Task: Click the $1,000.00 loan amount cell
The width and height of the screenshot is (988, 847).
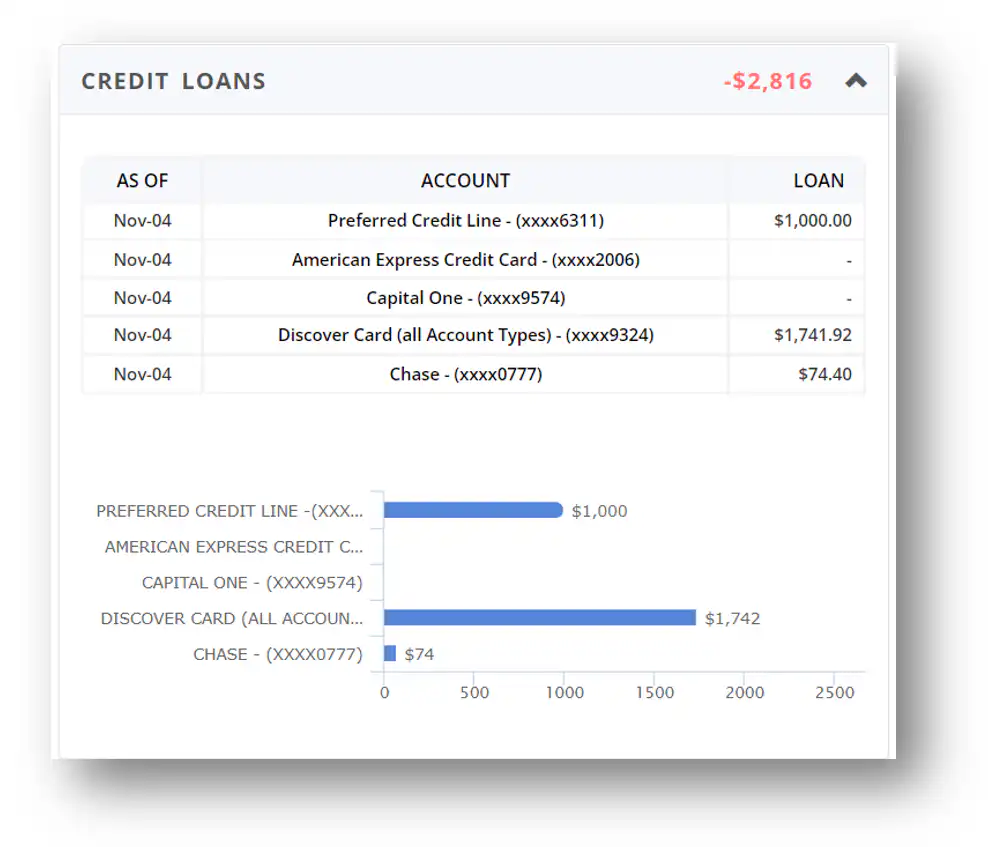Action: coord(812,221)
